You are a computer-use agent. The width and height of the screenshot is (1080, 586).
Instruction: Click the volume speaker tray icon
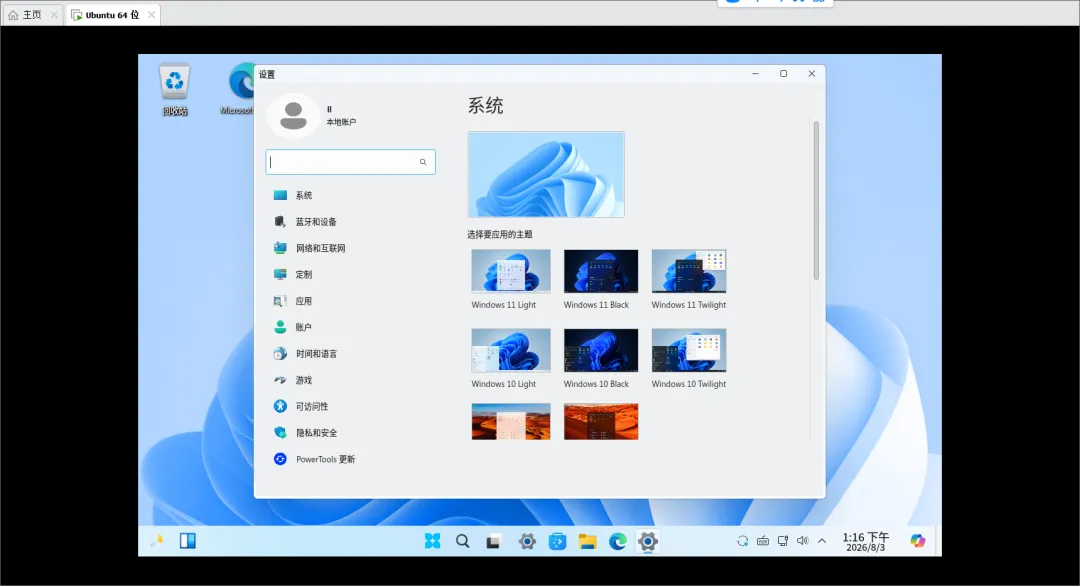[802, 541]
